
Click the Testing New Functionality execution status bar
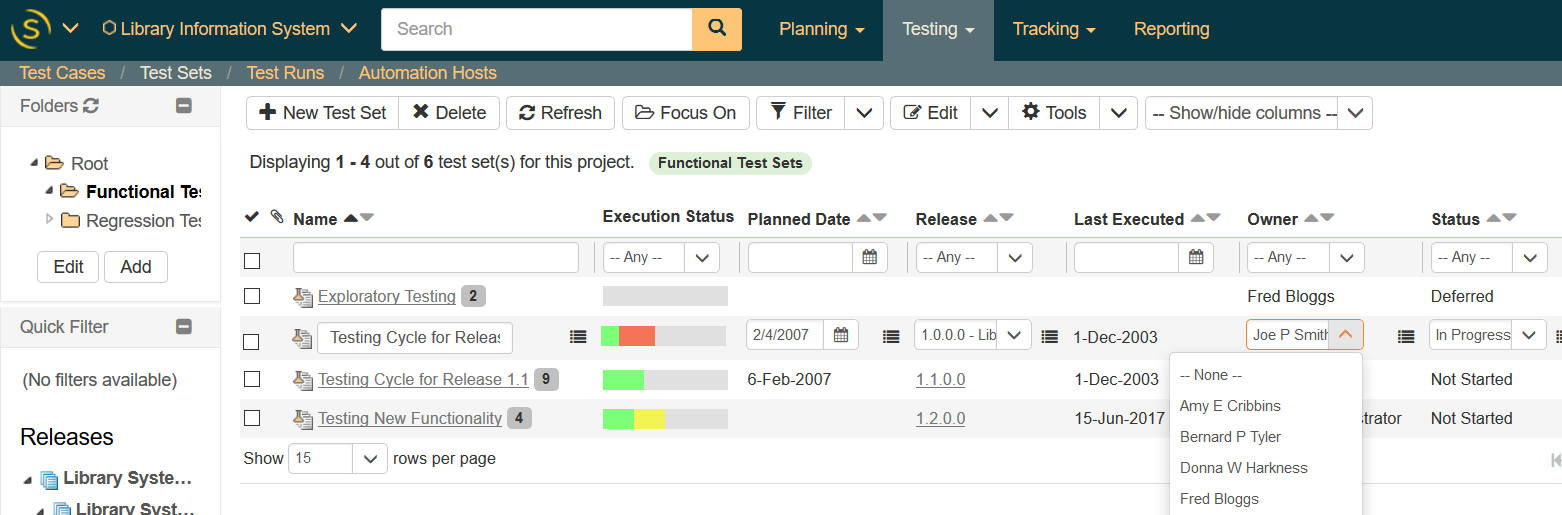(664, 419)
